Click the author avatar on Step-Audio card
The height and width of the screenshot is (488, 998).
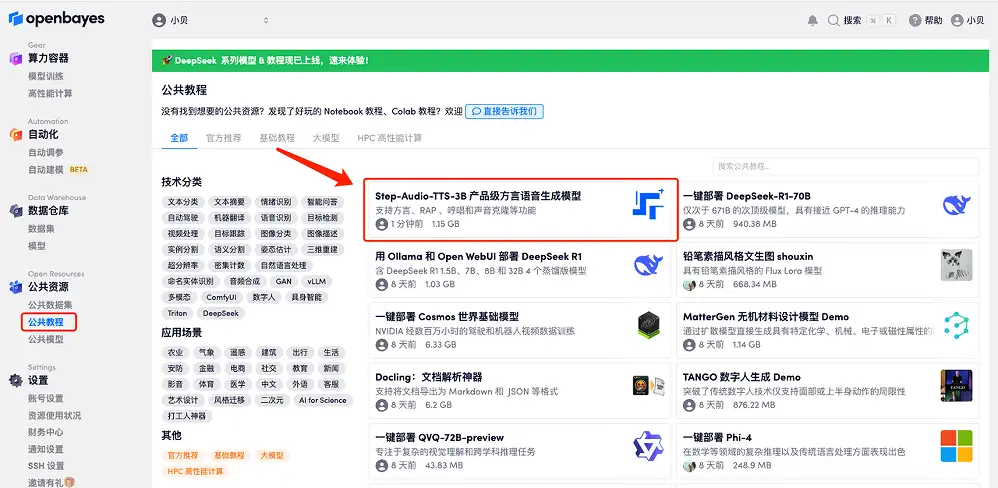(x=381, y=224)
